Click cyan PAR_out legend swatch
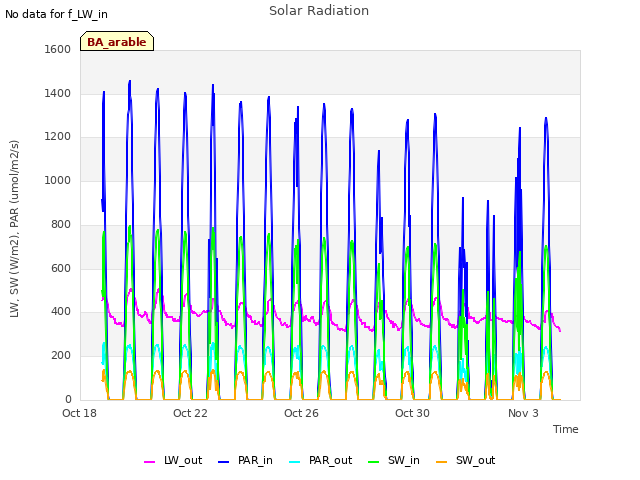 click(x=295, y=462)
